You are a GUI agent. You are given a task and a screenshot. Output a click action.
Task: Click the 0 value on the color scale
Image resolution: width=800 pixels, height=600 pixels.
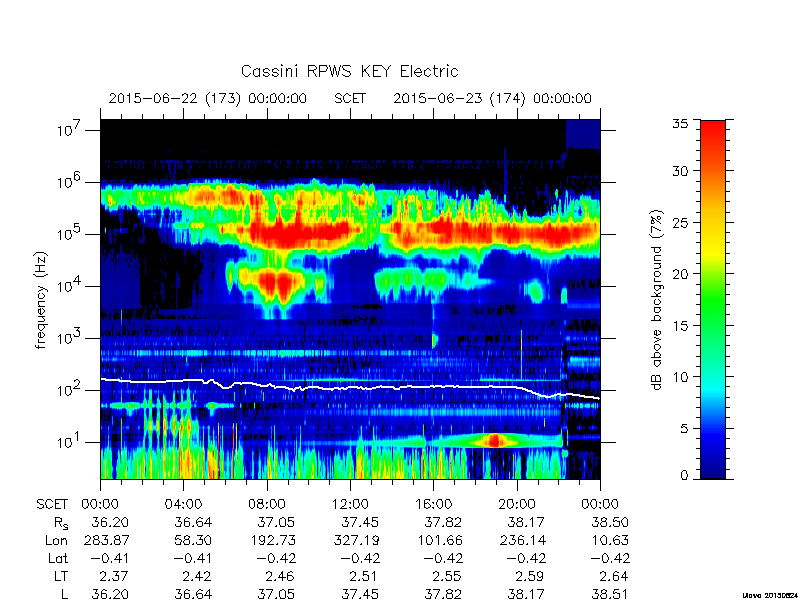pyautogui.click(x=684, y=475)
